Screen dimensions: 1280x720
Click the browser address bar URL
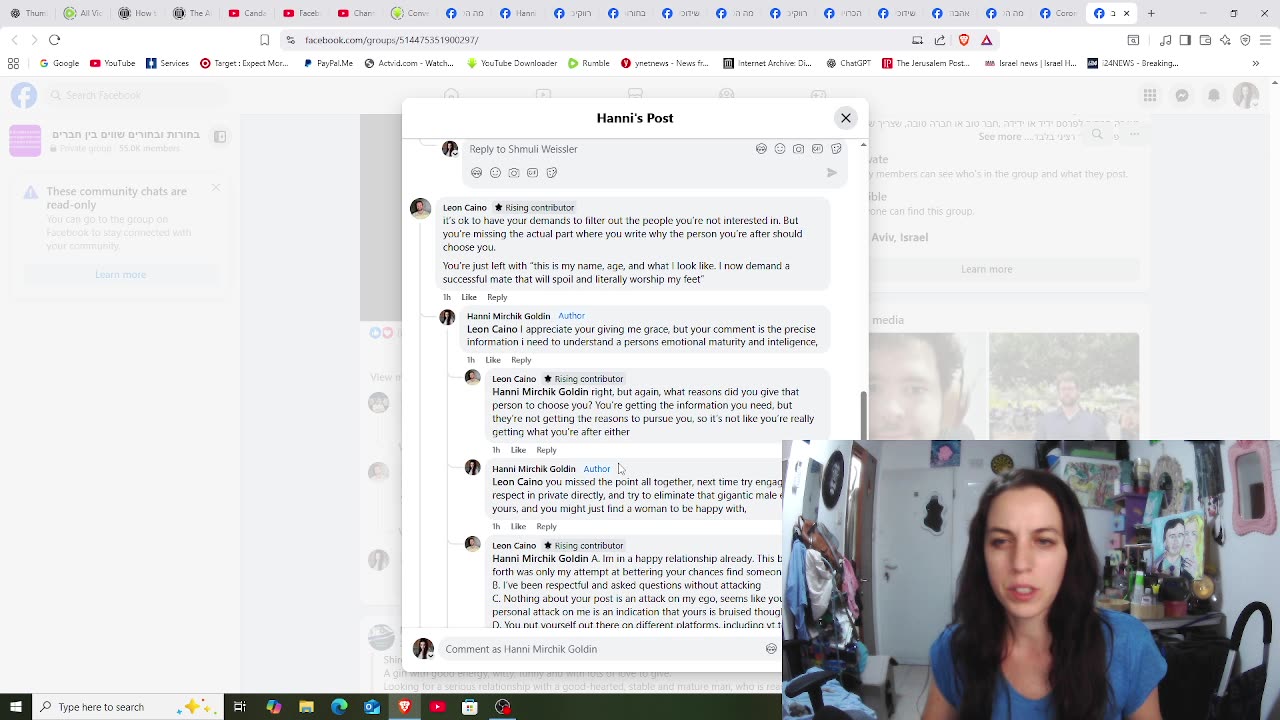(x=392, y=40)
